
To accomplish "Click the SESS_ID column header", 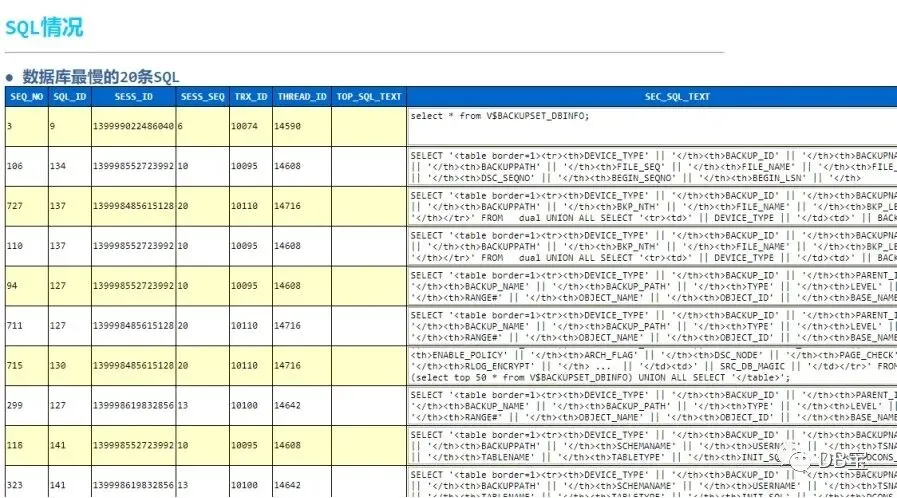I will point(133,97).
